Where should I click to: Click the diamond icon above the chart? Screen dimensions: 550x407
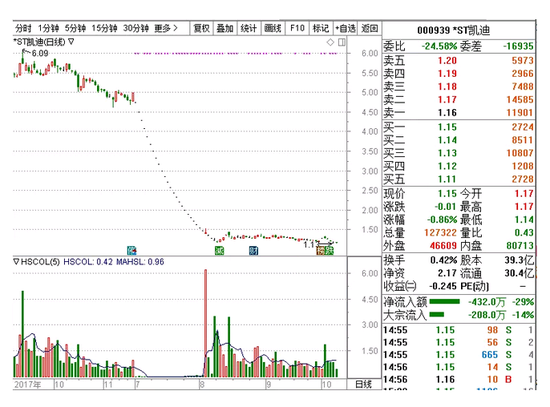(330, 42)
